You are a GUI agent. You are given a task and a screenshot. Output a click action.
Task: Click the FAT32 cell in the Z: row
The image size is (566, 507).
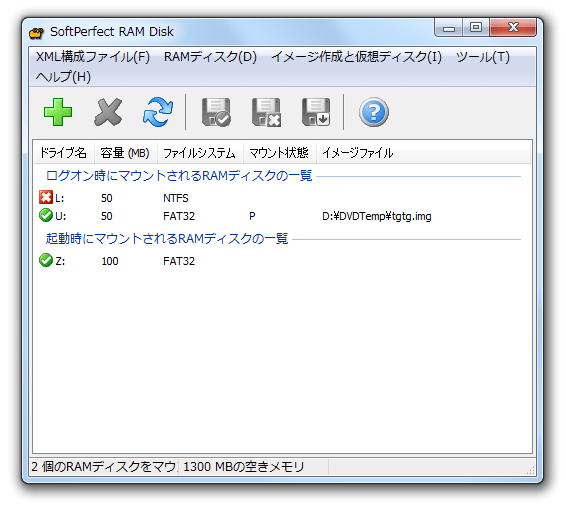tap(179, 261)
